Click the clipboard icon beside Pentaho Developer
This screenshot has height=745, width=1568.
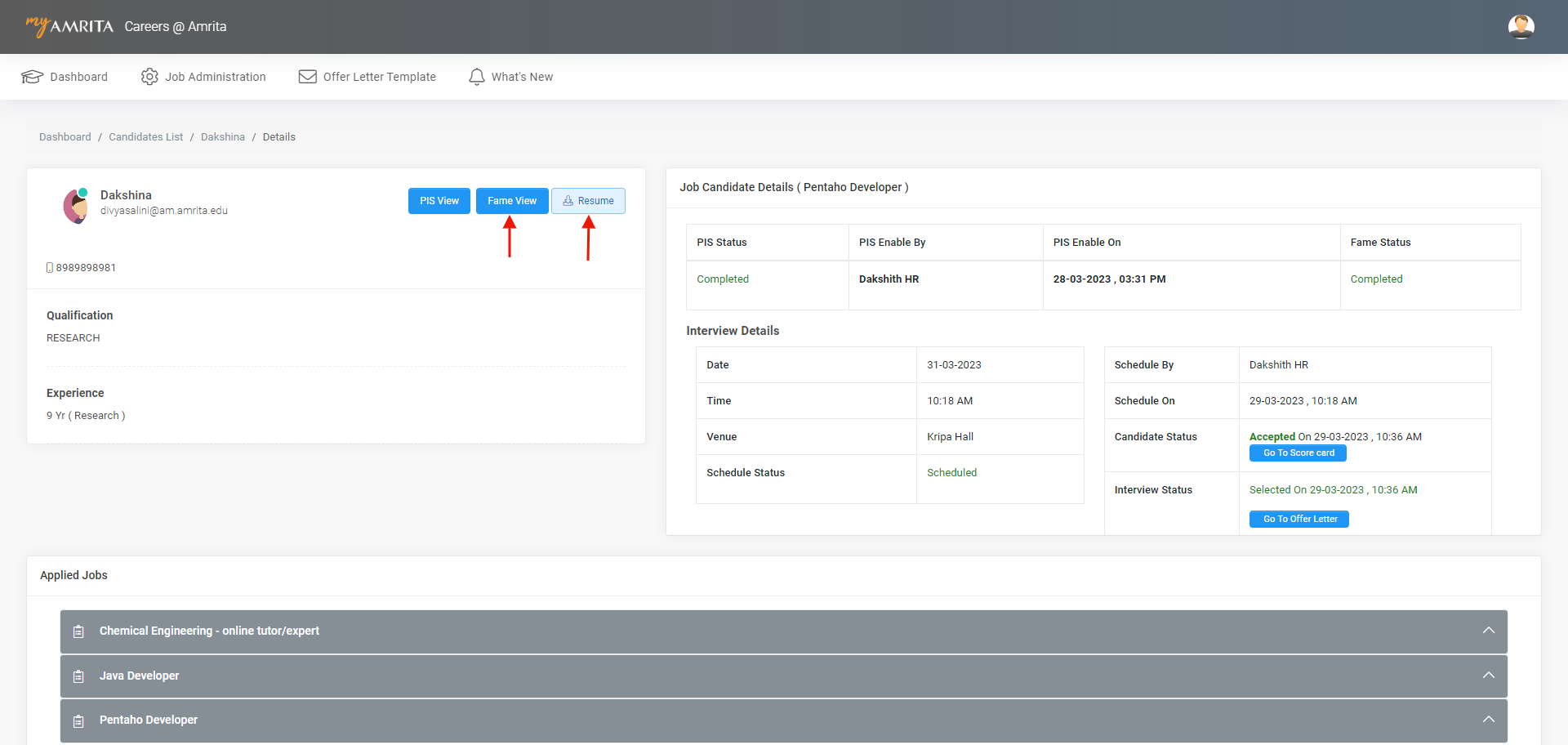coord(78,720)
